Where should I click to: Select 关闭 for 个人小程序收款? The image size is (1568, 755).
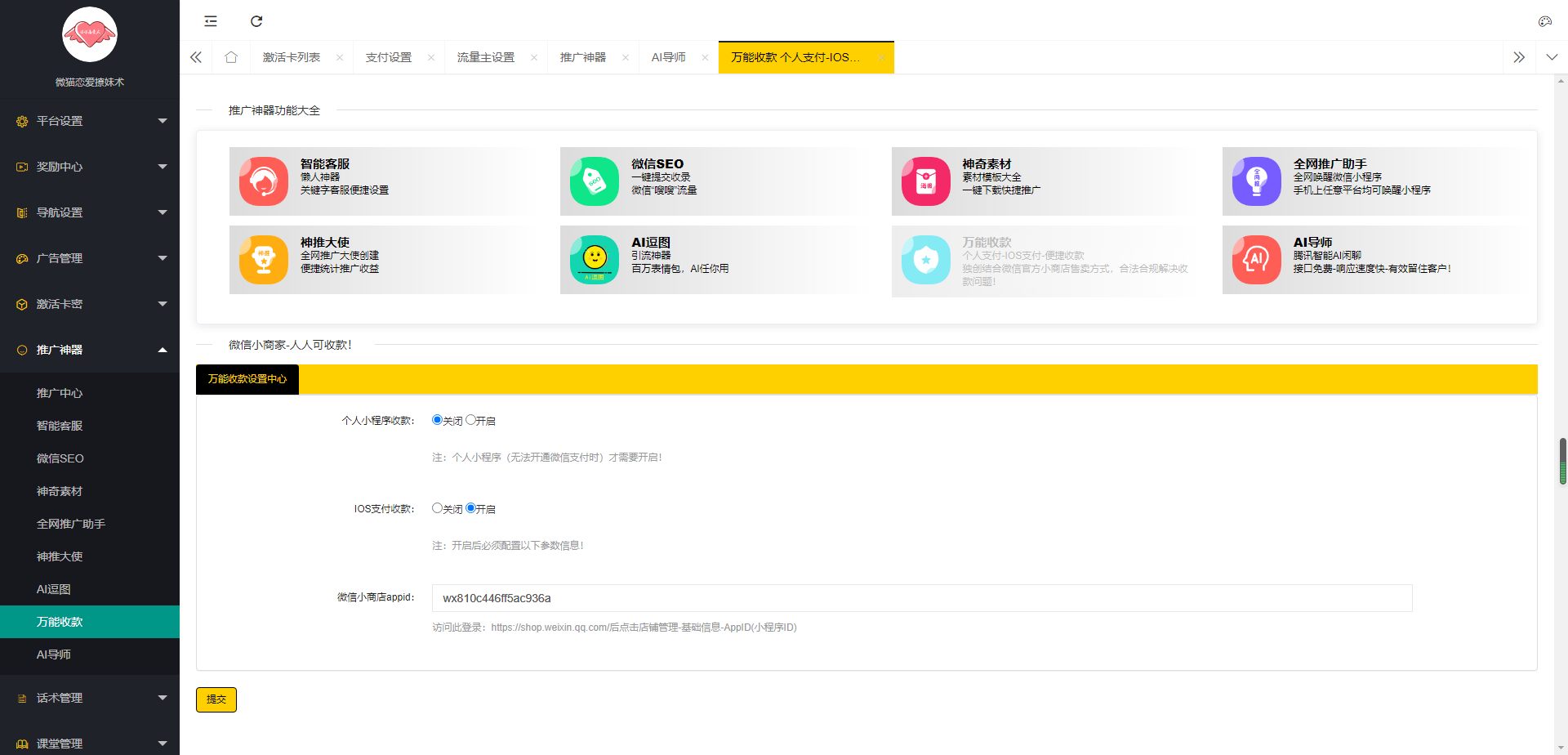(x=437, y=420)
